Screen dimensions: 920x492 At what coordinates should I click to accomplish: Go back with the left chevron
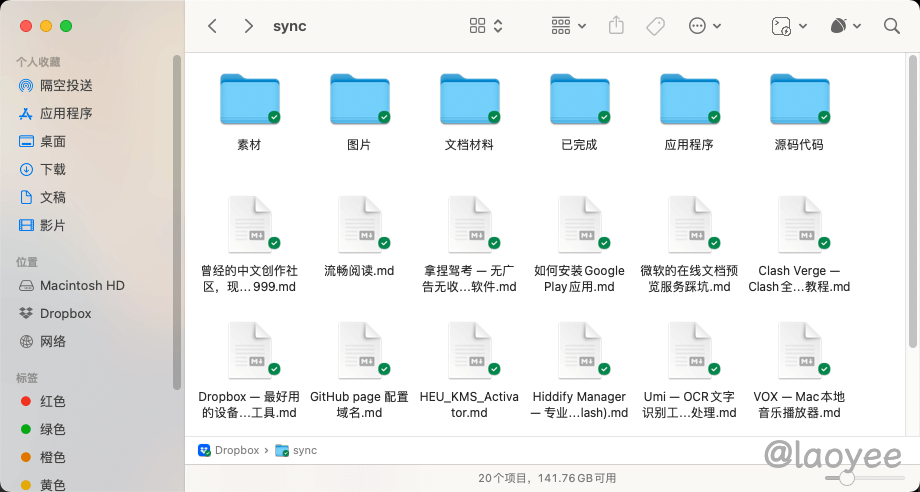212,26
